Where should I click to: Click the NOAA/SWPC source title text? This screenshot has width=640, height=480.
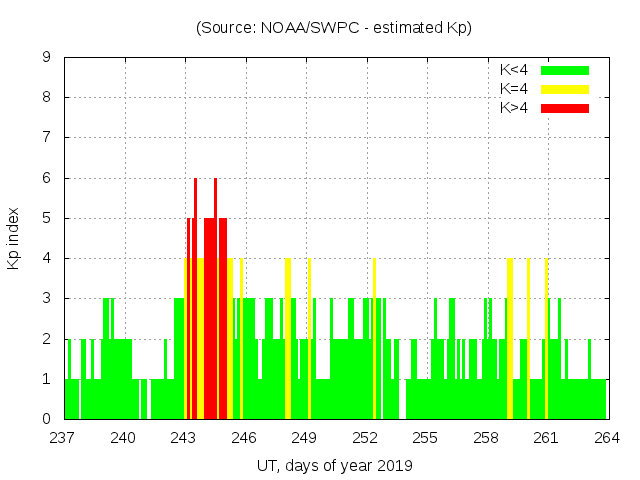tap(334, 28)
